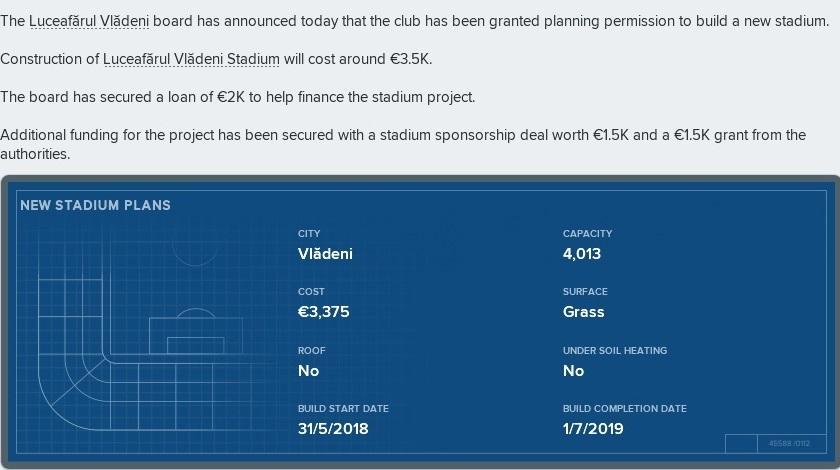The image size is (840, 470).
Task: Select the build completion date 1/7/2019
Action: (x=593, y=429)
